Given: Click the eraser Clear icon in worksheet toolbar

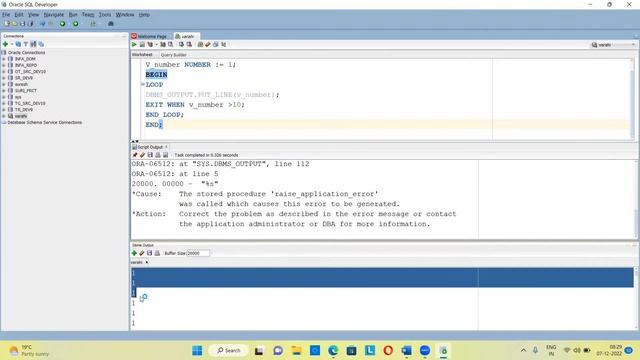Looking at the screenshot, I should point(208,44).
